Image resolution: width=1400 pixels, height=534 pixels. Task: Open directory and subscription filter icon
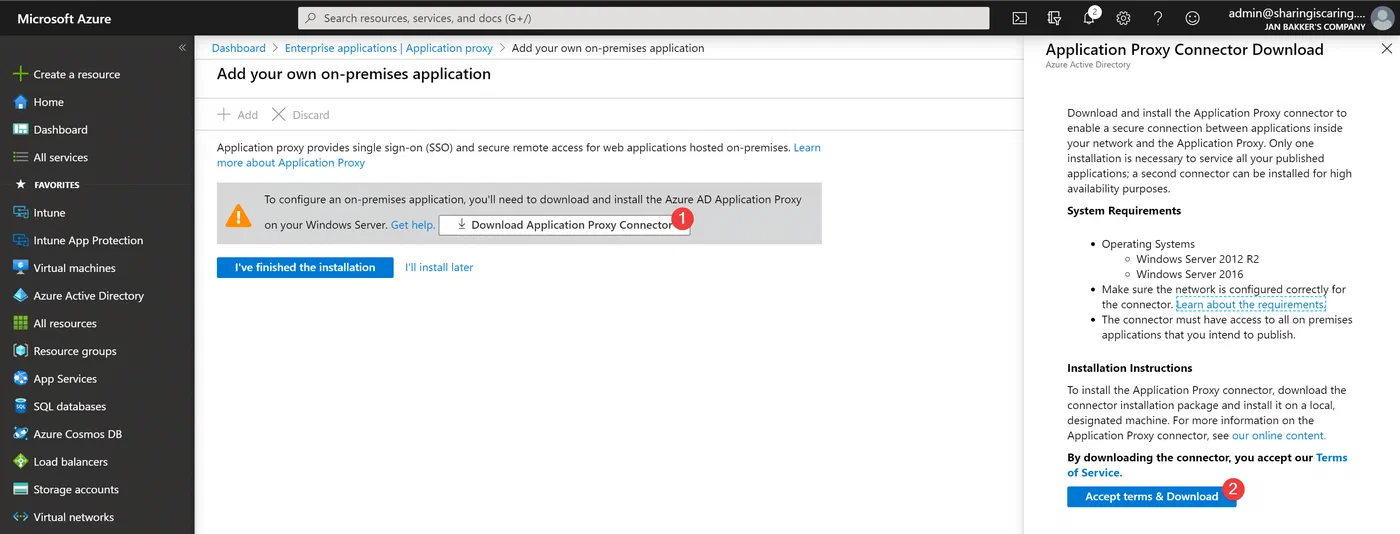(x=1054, y=18)
